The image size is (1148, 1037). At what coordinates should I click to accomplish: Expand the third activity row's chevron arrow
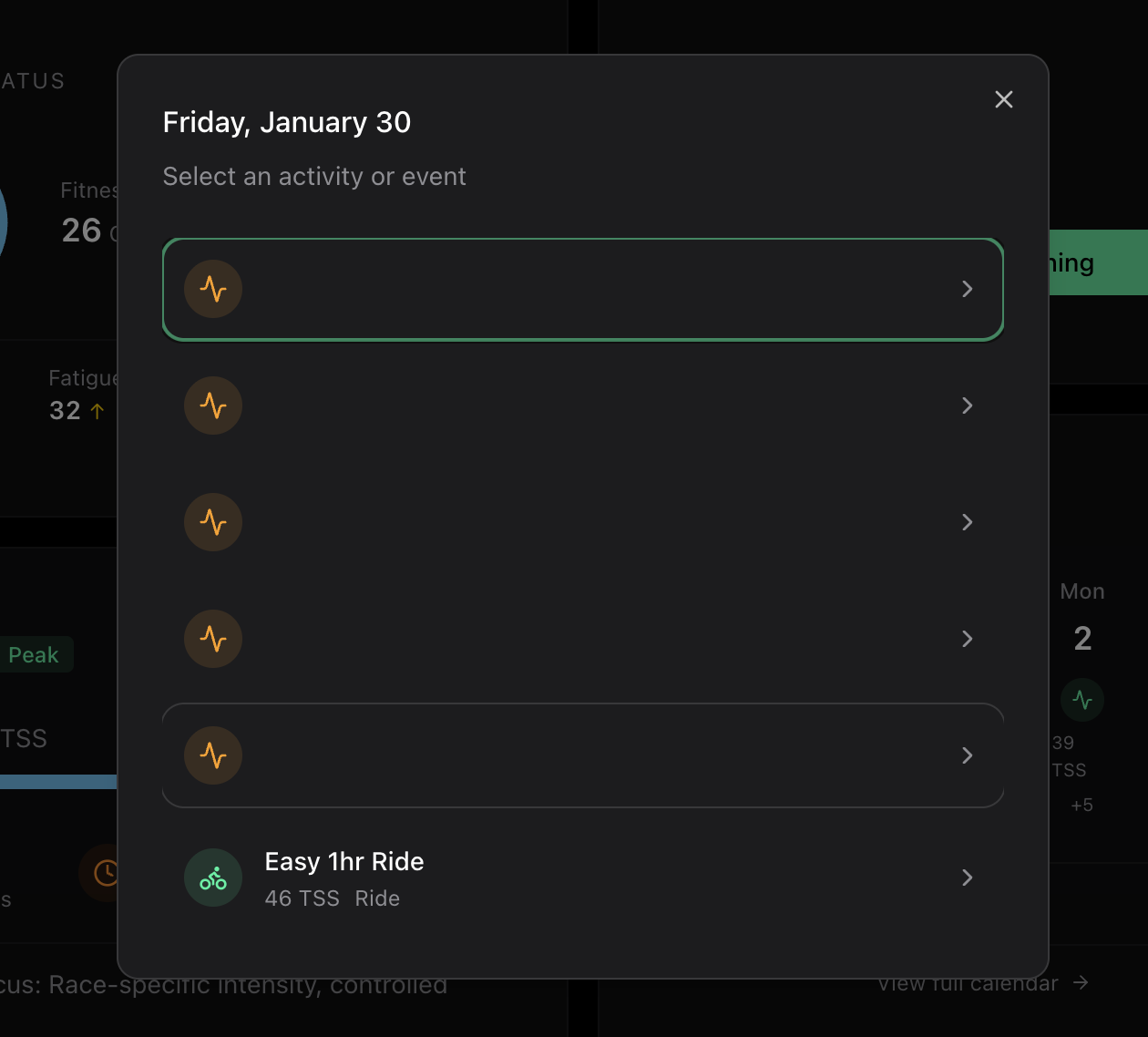[x=968, y=522]
